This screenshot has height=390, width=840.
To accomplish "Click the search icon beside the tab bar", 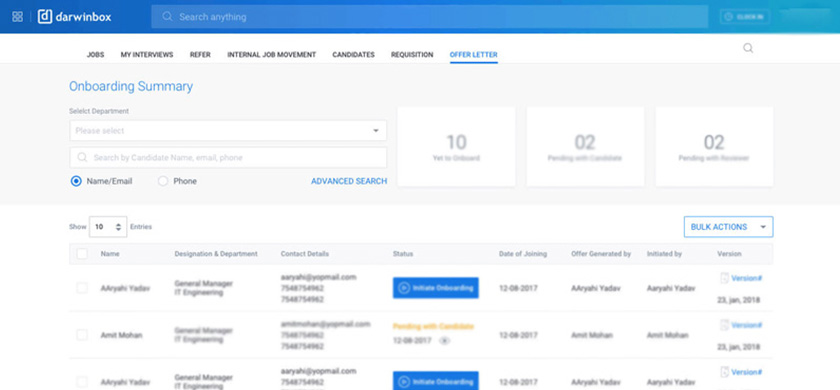I will click(x=748, y=48).
